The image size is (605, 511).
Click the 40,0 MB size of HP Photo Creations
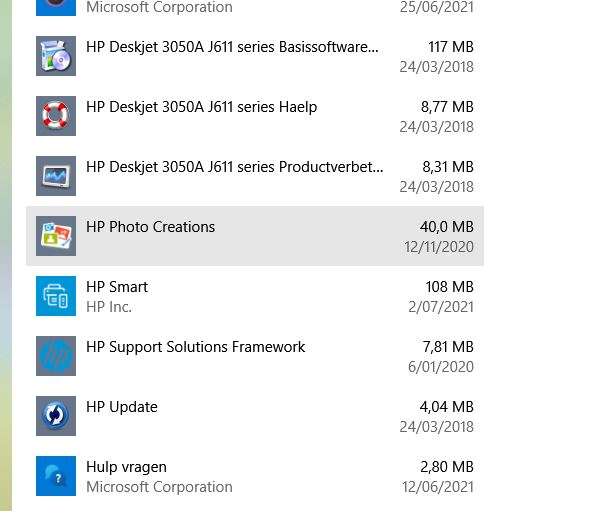(x=446, y=227)
